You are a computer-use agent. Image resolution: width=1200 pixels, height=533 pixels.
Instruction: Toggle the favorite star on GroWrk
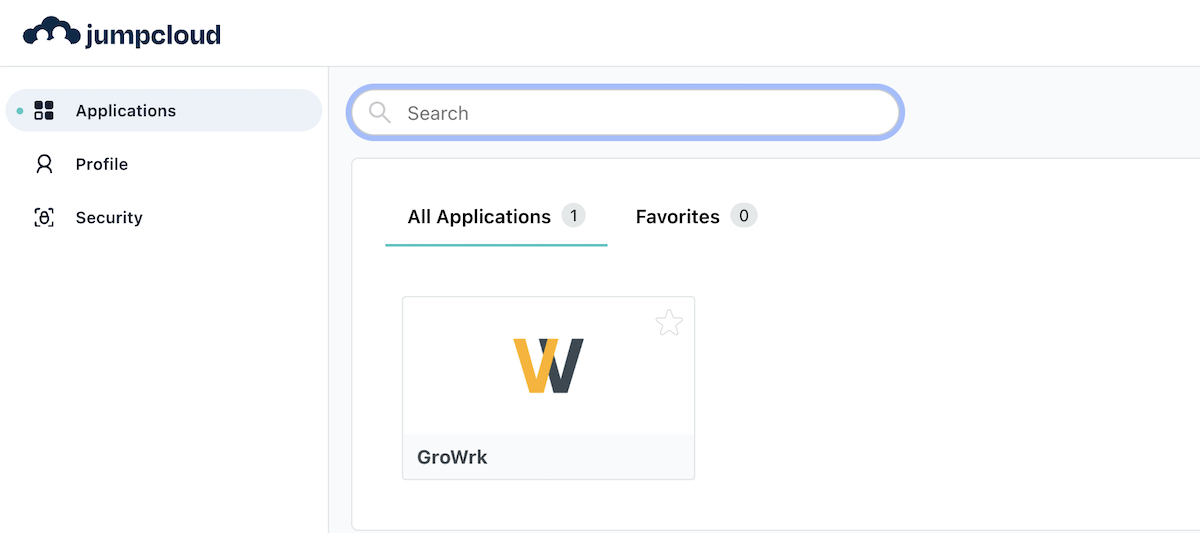click(669, 322)
